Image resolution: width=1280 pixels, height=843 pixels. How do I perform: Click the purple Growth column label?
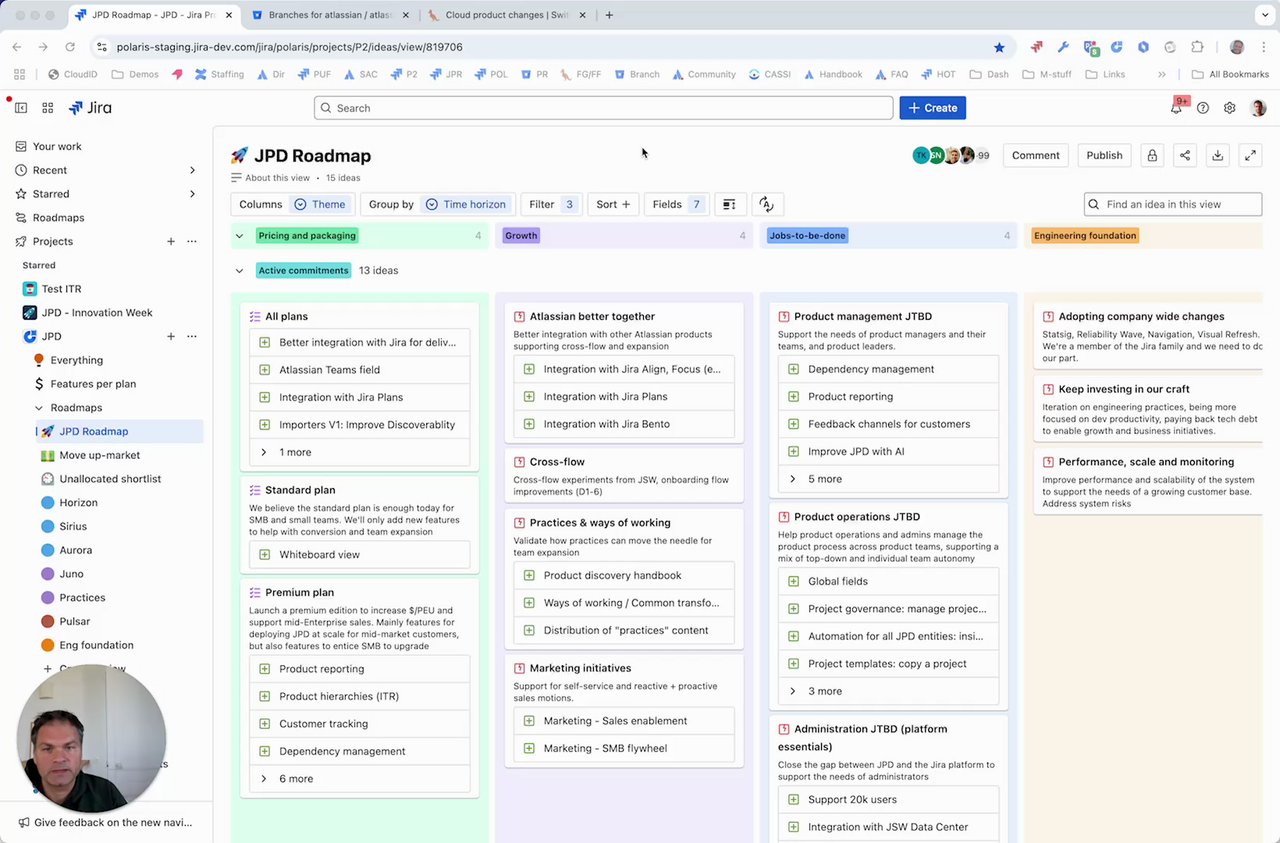[521, 236]
